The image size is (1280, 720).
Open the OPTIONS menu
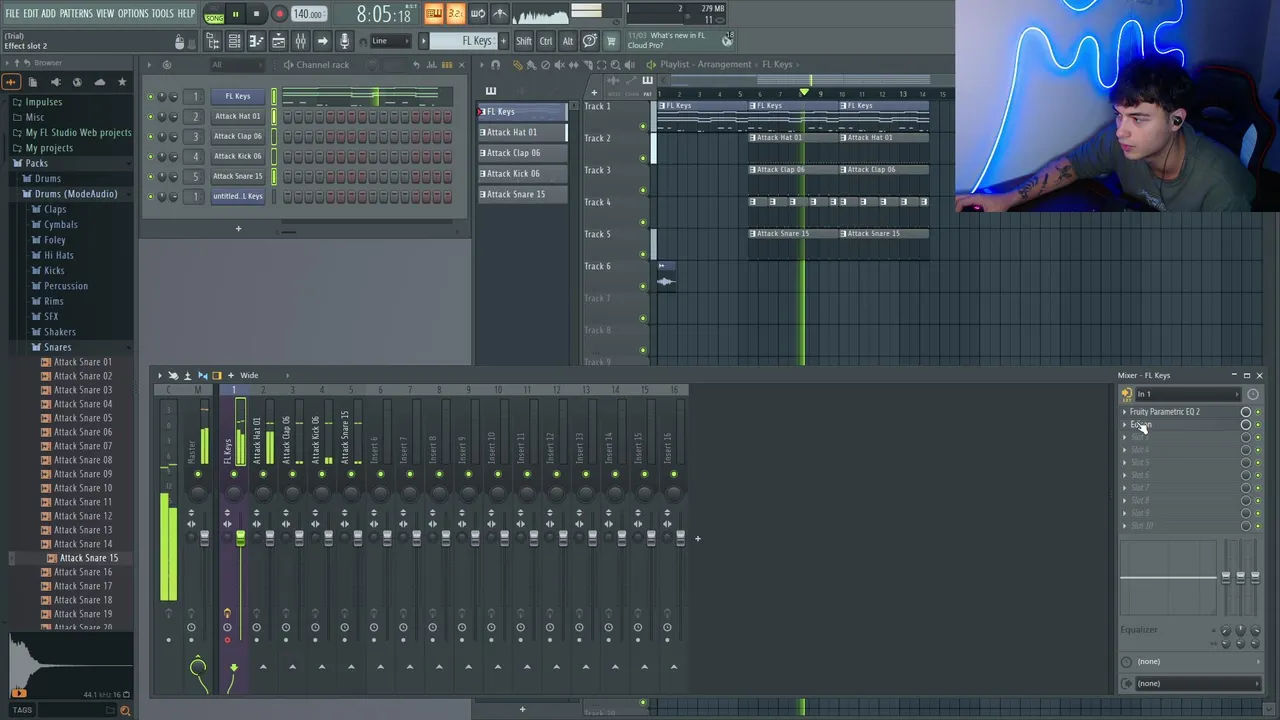coord(133,13)
